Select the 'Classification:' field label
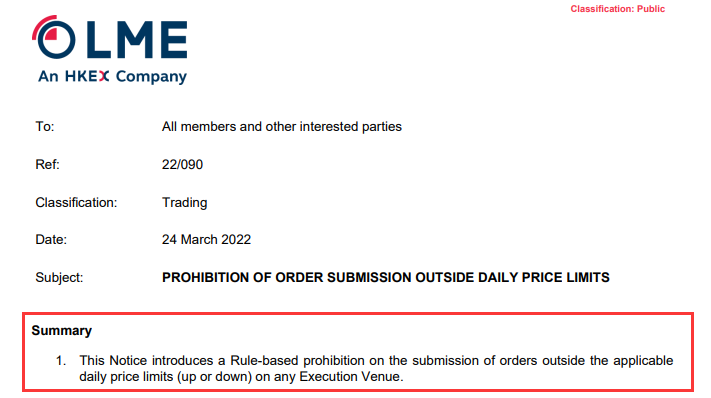 (76, 203)
